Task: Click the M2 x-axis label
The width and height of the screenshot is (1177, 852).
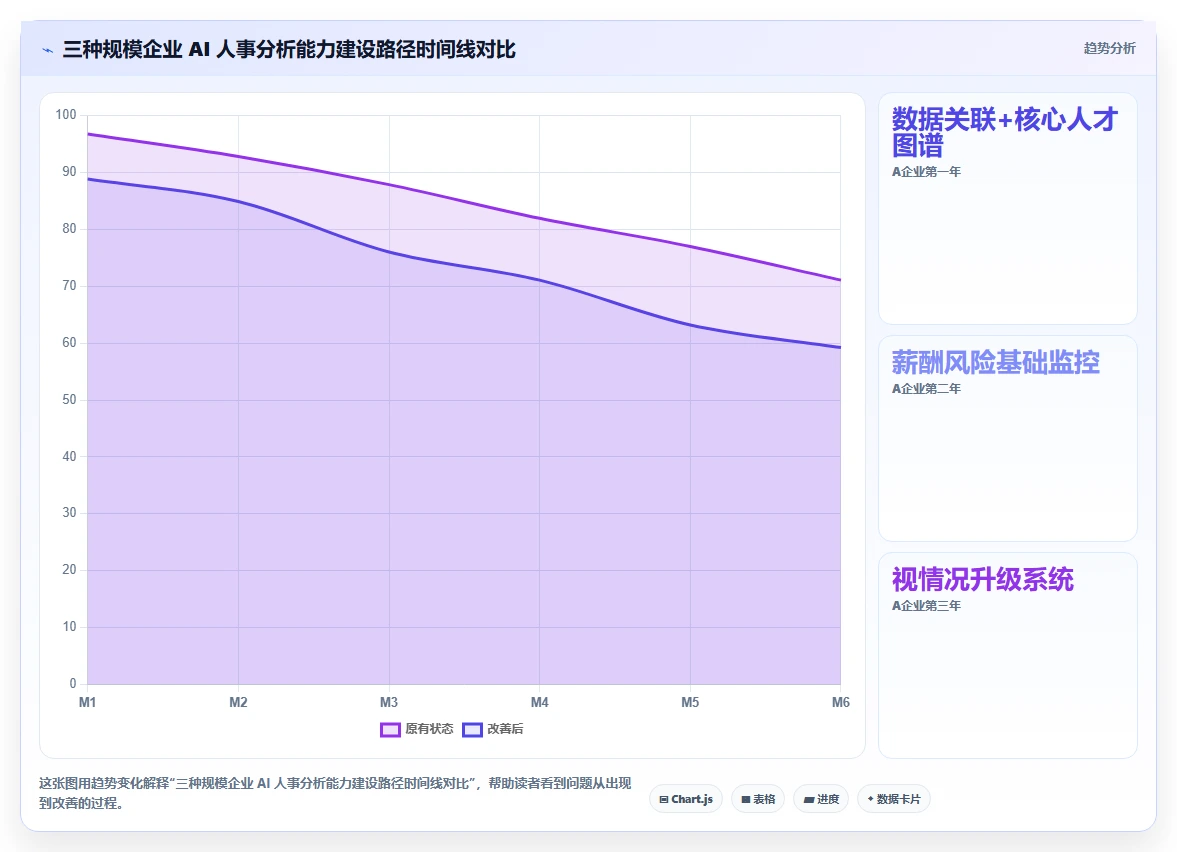Action: pos(238,703)
